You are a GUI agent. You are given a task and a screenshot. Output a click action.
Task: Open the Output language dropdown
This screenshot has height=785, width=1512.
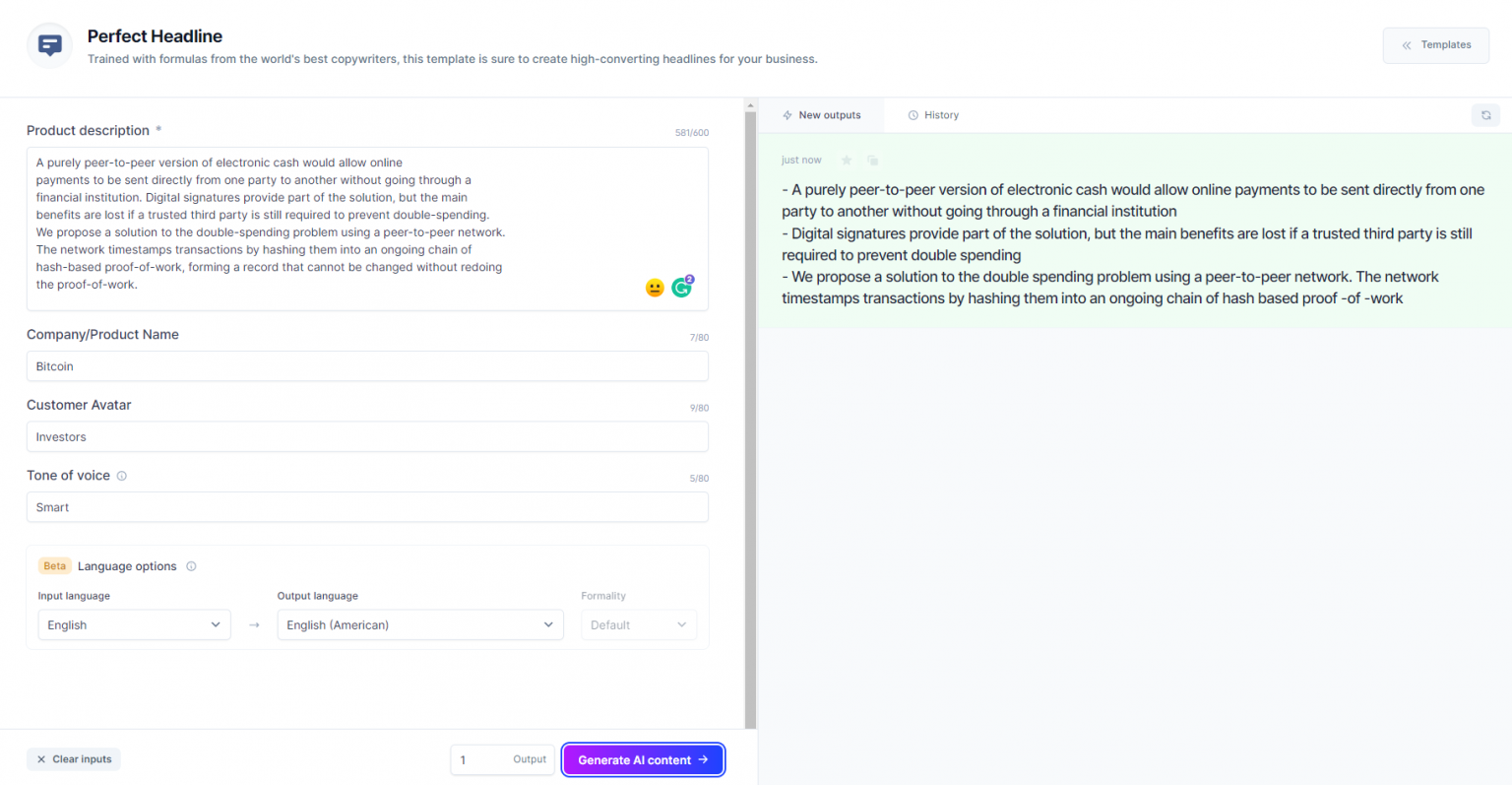420,625
